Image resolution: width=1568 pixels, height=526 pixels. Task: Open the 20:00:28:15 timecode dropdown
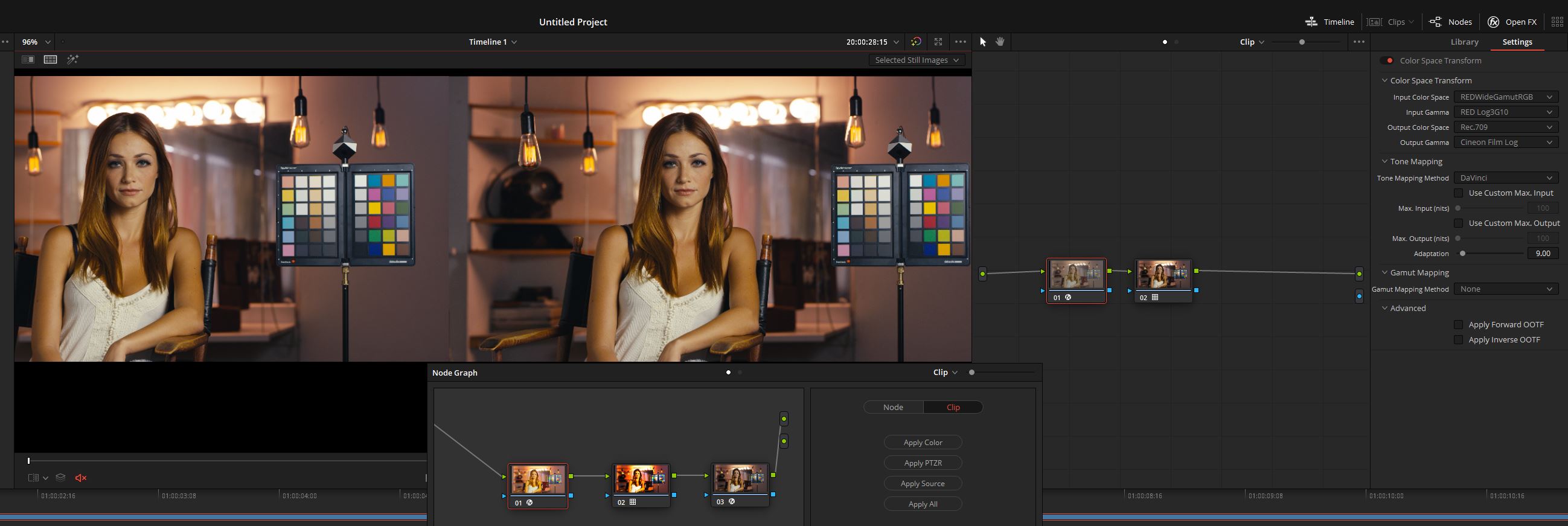click(x=872, y=42)
